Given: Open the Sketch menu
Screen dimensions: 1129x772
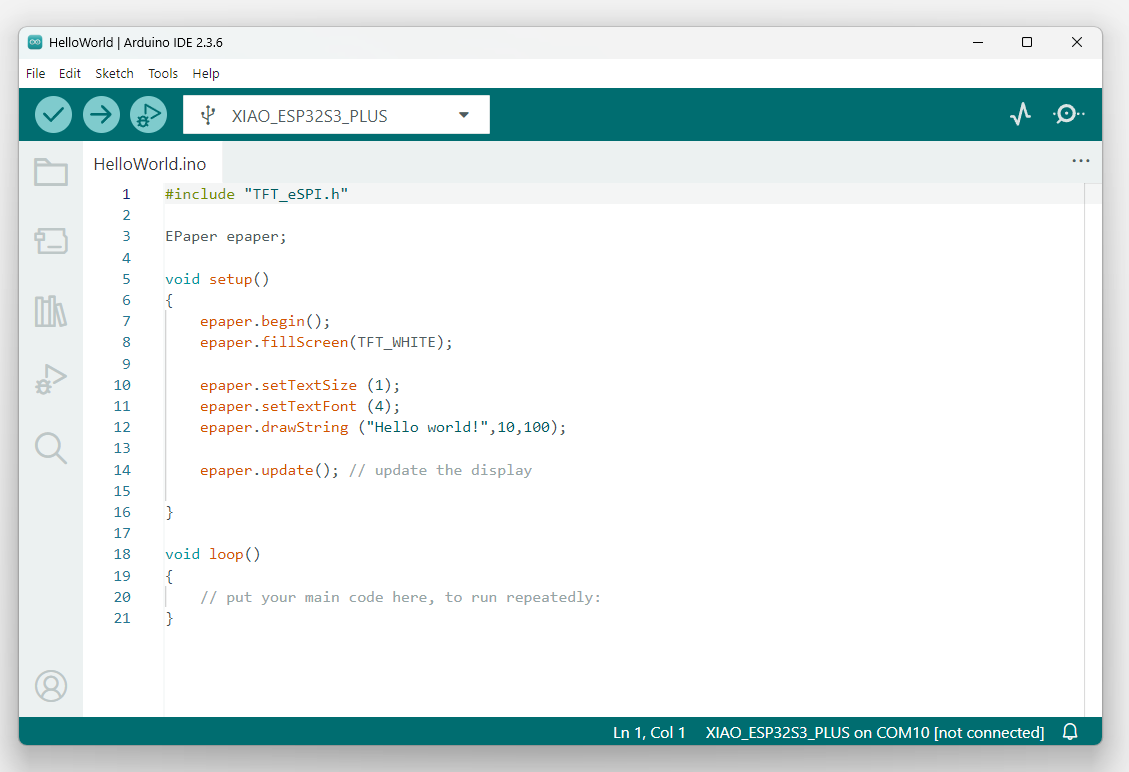Looking at the screenshot, I should 114,73.
